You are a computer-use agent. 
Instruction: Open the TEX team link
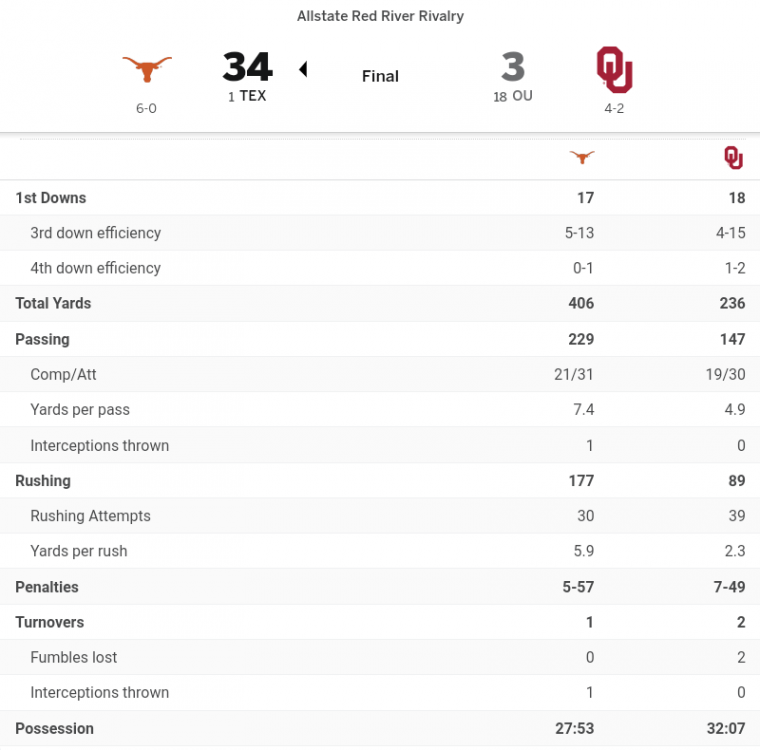(x=253, y=96)
